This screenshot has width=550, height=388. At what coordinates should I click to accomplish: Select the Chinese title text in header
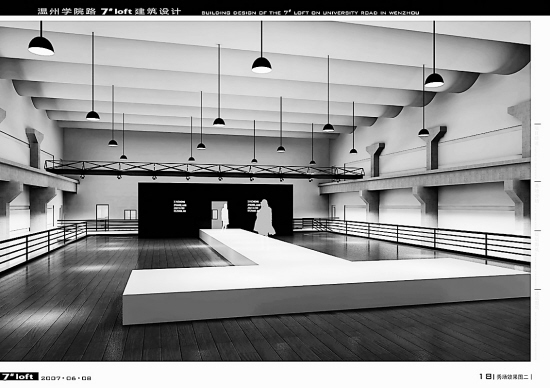pos(109,11)
